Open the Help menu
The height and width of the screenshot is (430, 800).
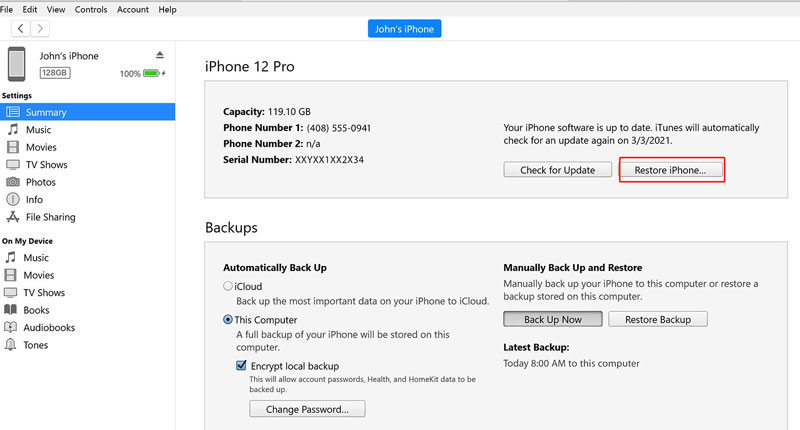pyautogui.click(x=167, y=9)
